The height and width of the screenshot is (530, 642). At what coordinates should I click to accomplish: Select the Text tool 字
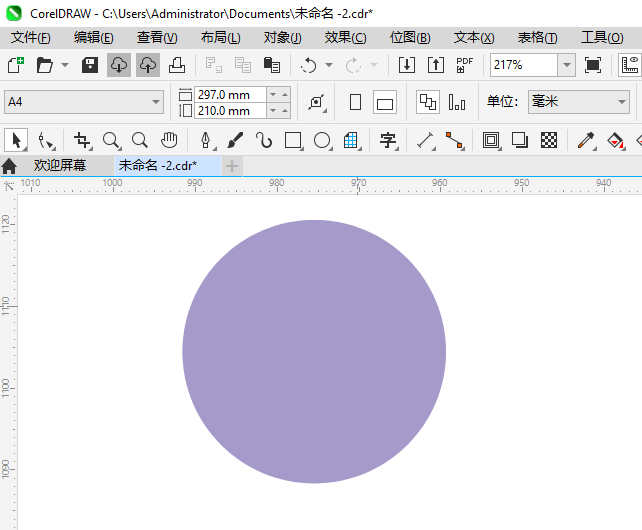click(x=388, y=140)
